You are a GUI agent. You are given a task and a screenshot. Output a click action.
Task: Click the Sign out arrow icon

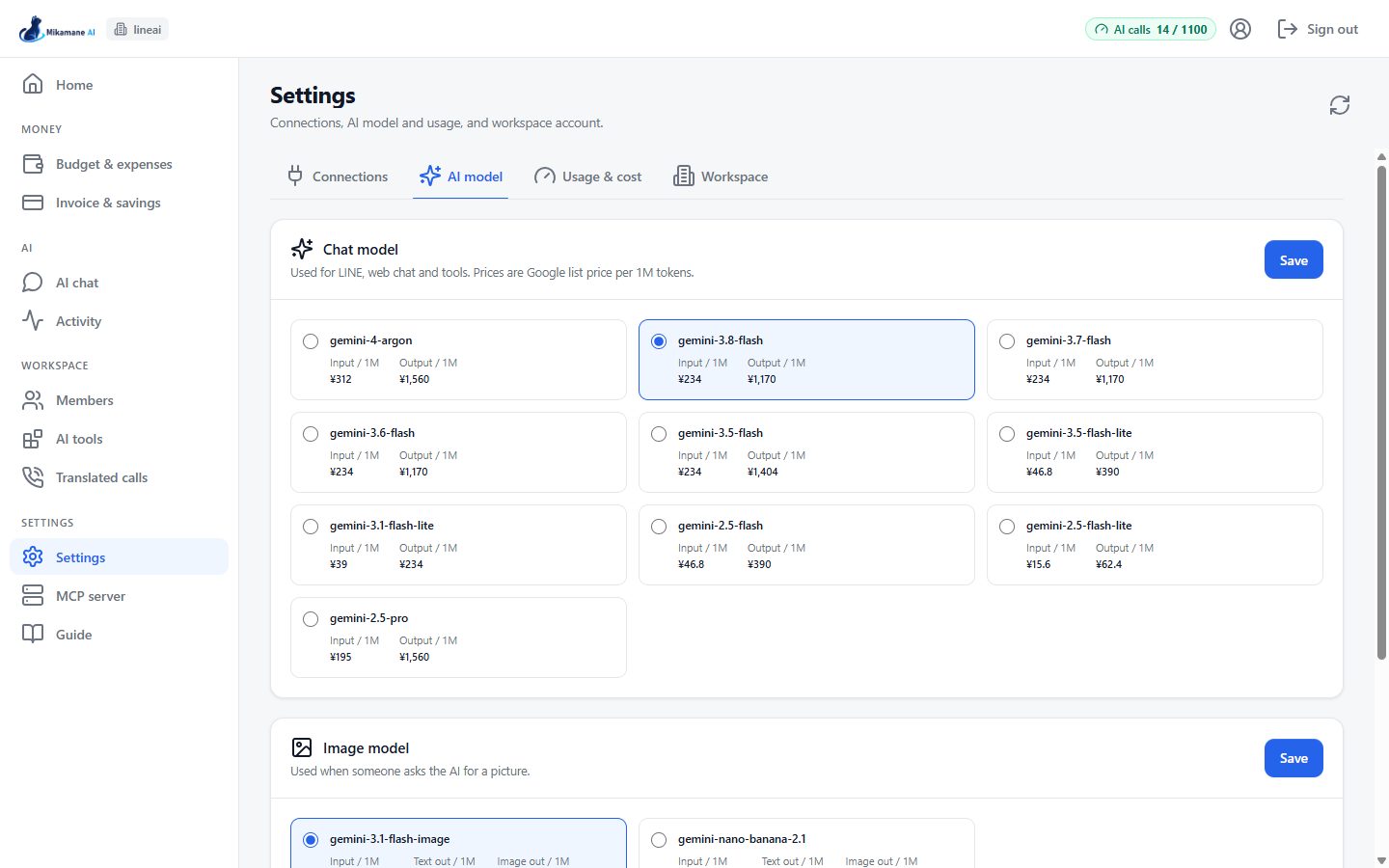pyautogui.click(x=1287, y=29)
